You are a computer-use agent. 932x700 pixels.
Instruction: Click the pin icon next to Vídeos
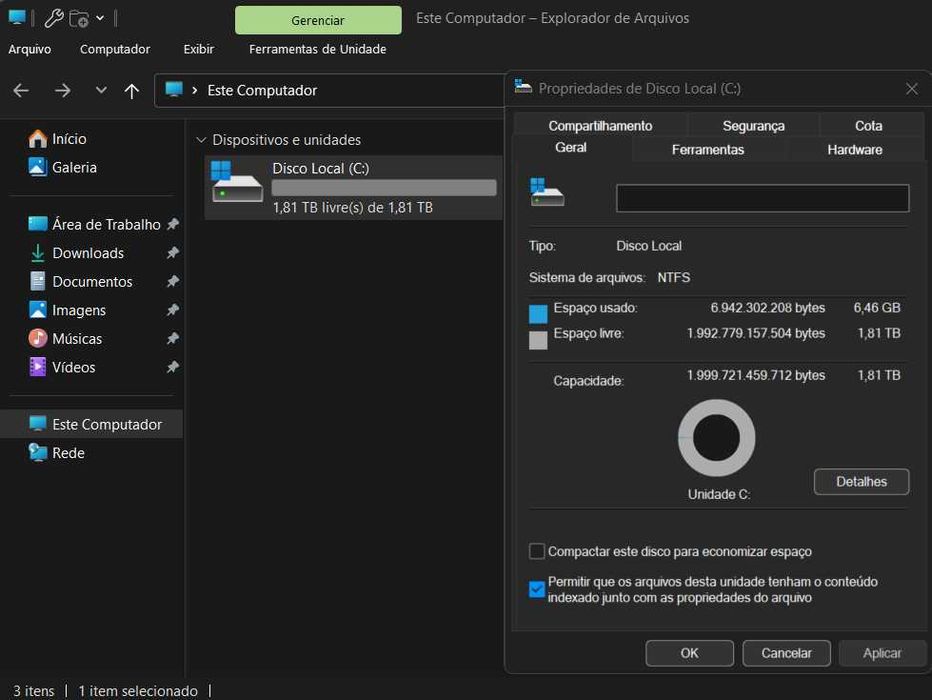pyautogui.click(x=172, y=367)
